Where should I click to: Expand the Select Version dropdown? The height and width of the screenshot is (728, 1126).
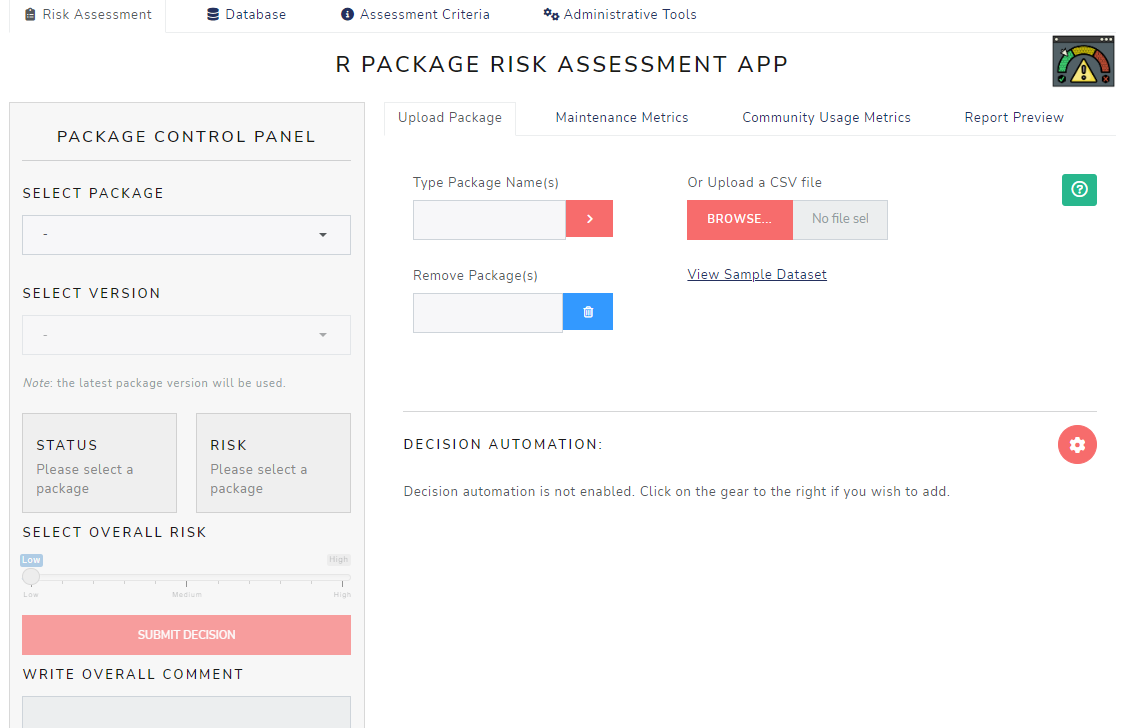click(186, 334)
